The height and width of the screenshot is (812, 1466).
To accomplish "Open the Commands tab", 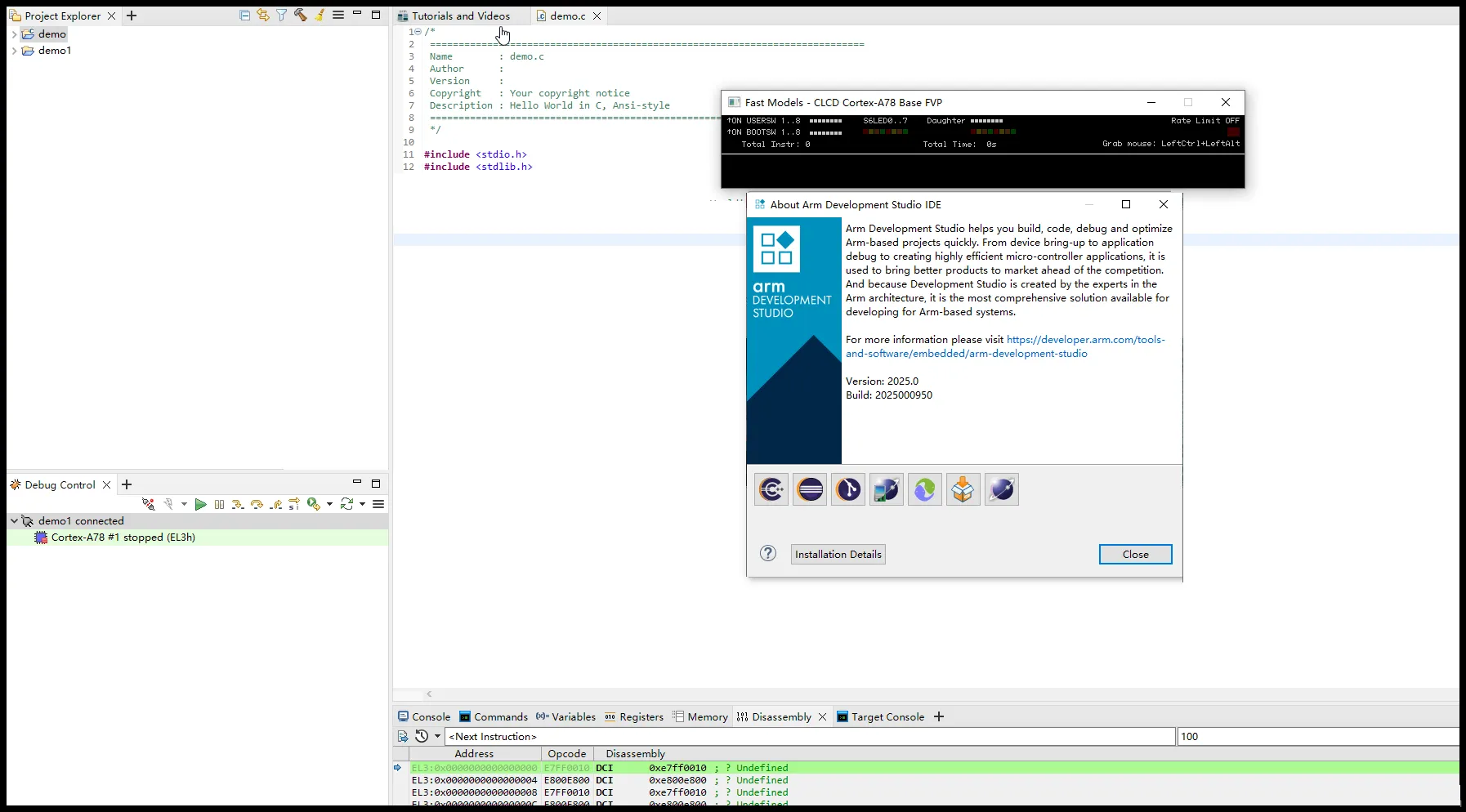I will [x=494, y=716].
